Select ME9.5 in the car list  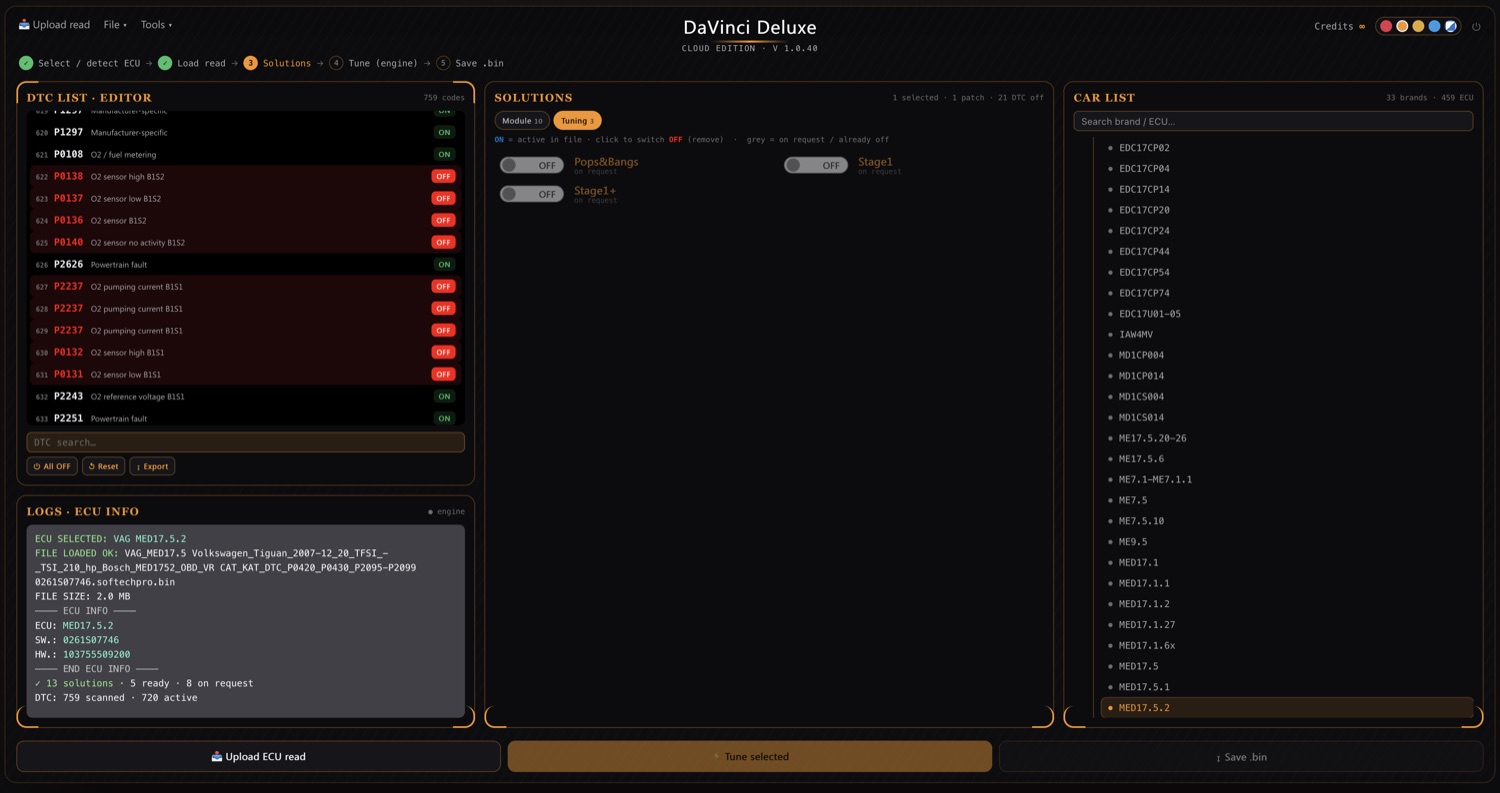[1287, 542]
